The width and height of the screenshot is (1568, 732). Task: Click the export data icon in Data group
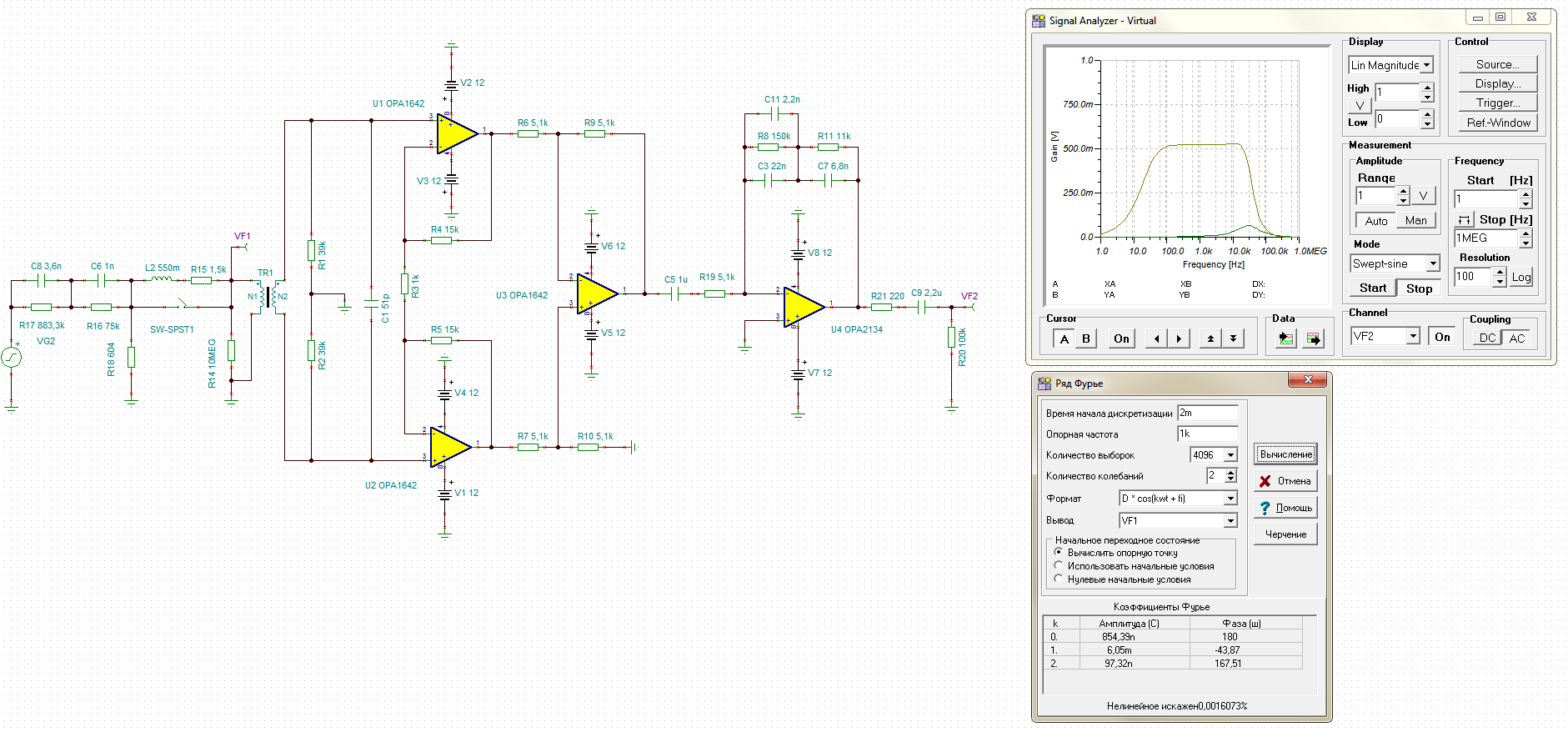[1314, 338]
